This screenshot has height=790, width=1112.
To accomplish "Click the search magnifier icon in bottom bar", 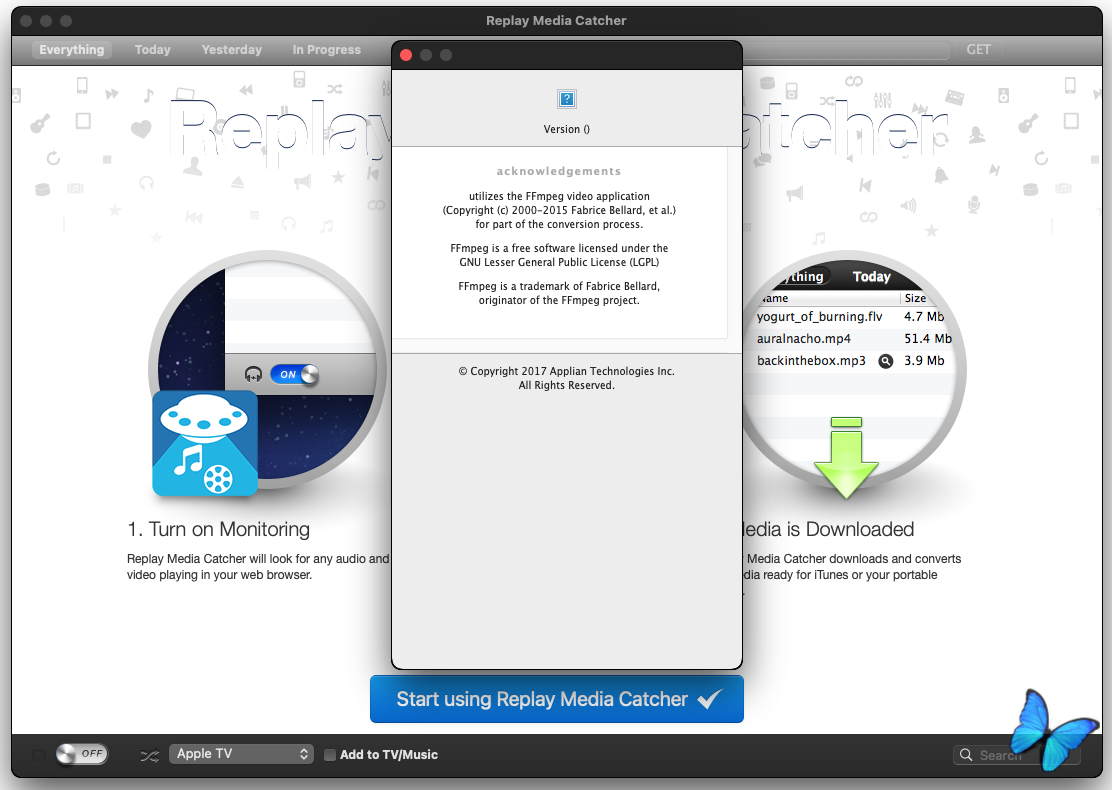I will click(x=966, y=755).
